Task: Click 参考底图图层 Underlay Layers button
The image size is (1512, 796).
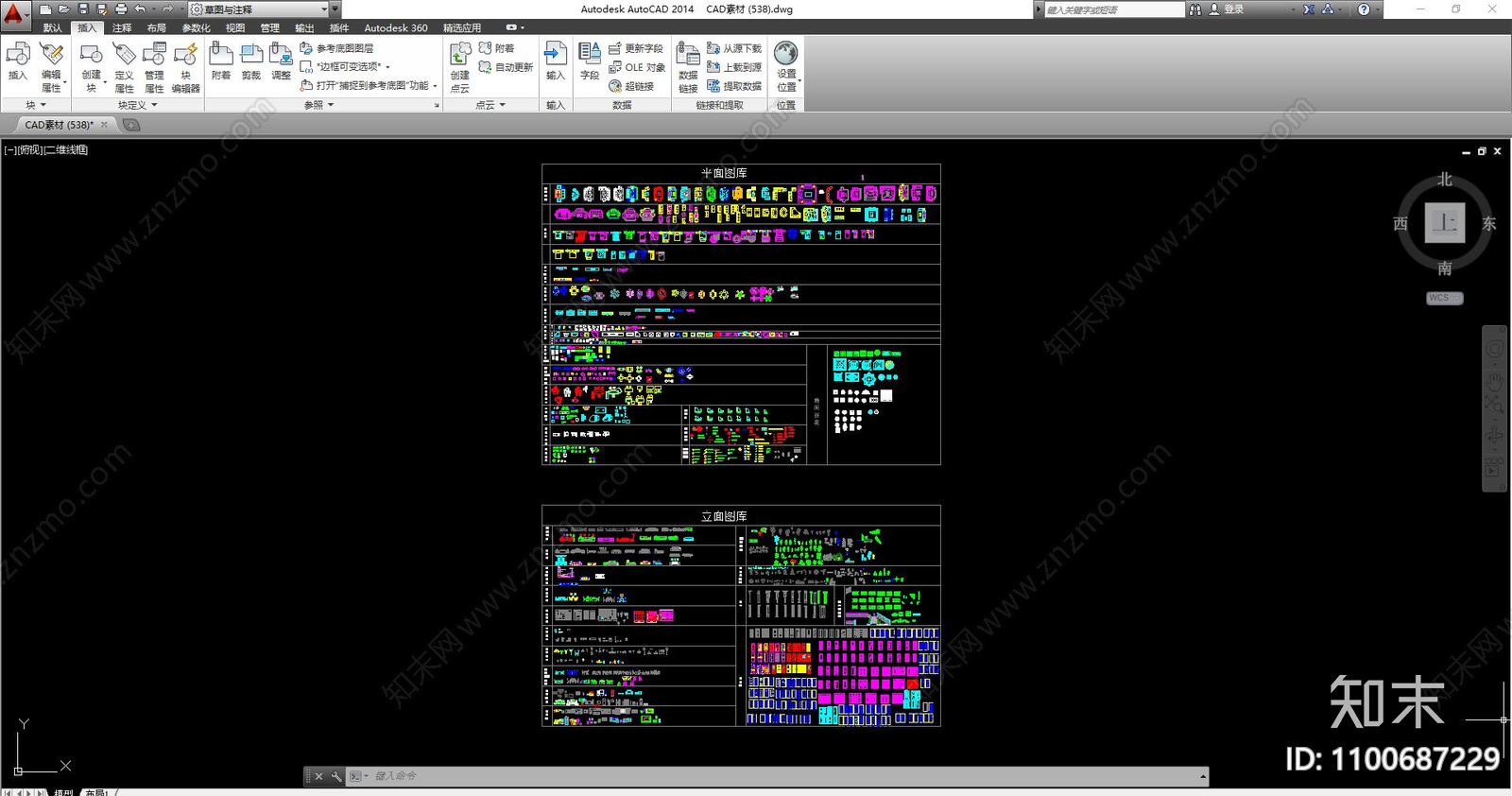Action: tap(337, 48)
